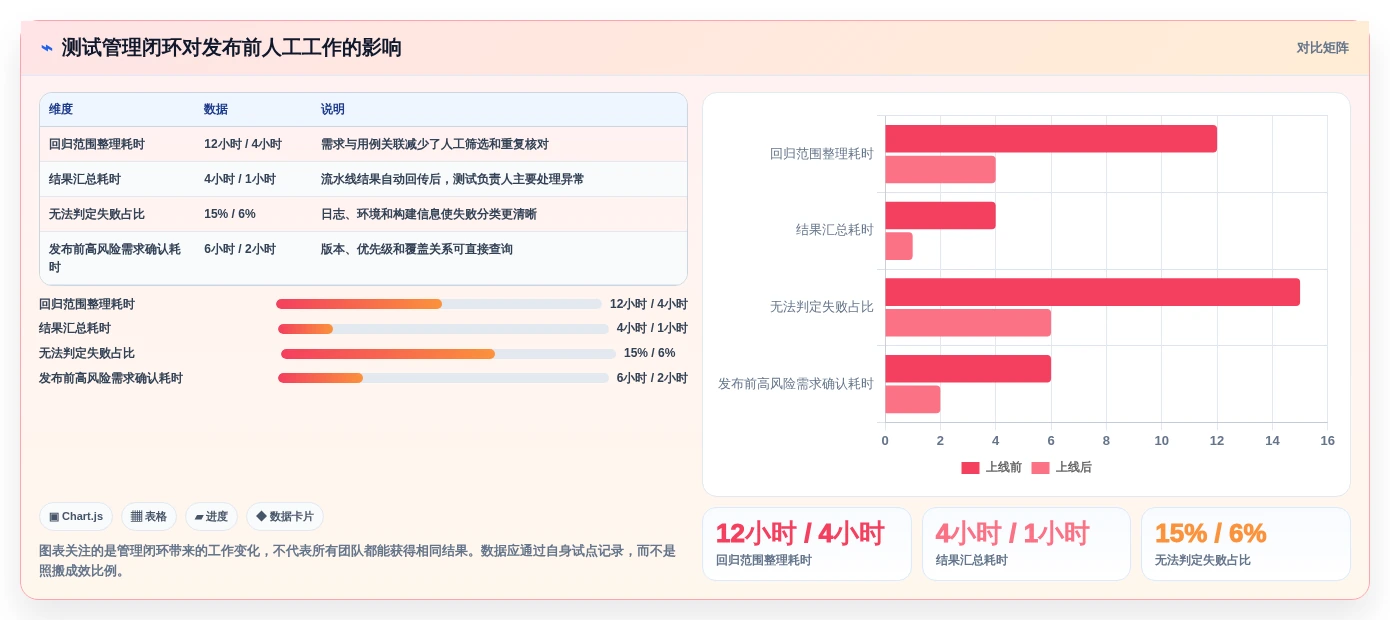Click the 维度 column header
This screenshot has width=1390, height=620.
61,109
